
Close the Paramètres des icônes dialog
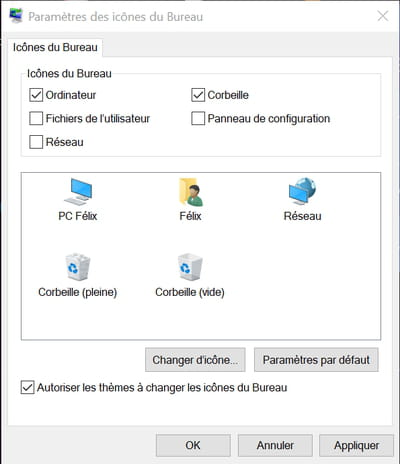click(x=383, y=16)
